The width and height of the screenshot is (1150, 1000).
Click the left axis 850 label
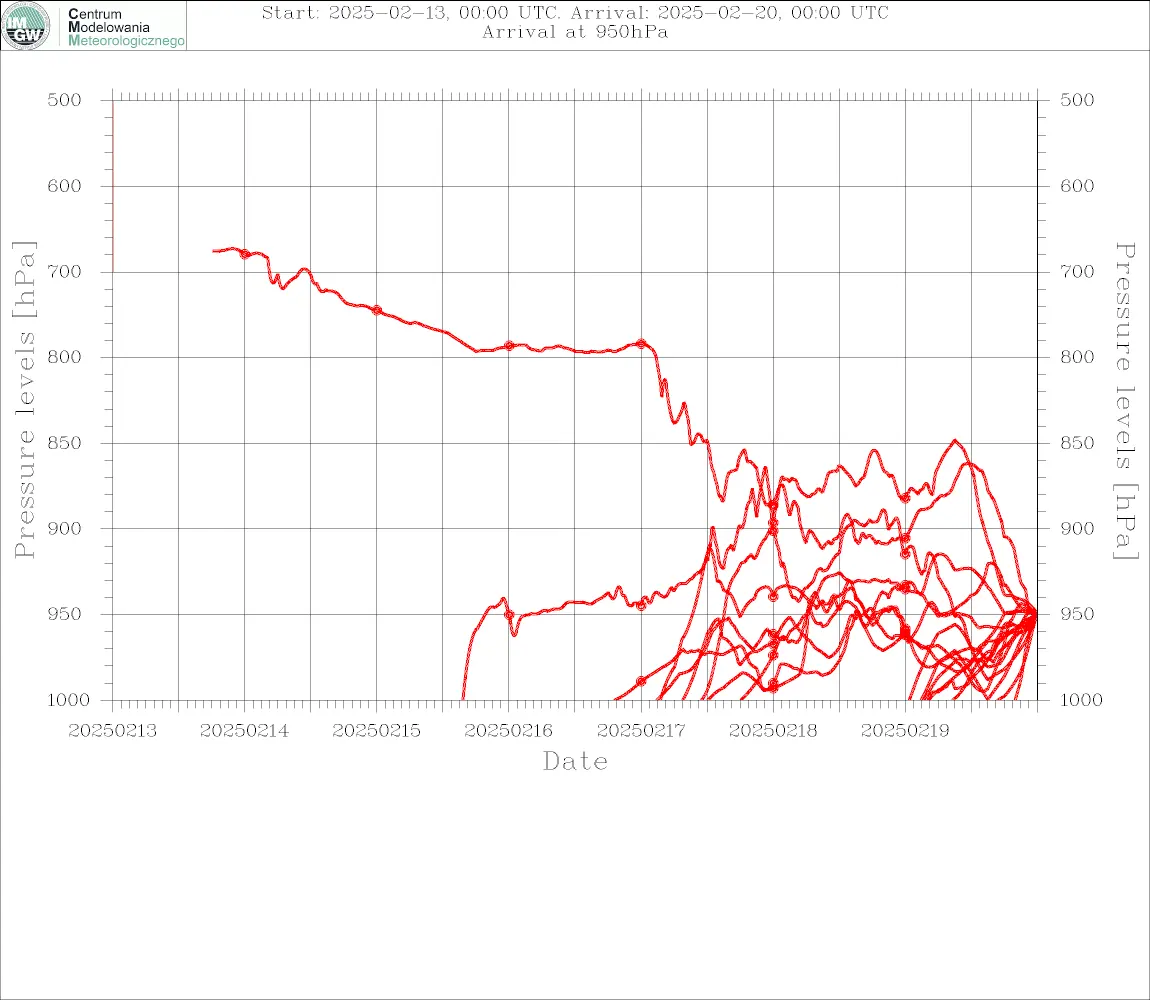pyautogui.click(x=65, y=443)
